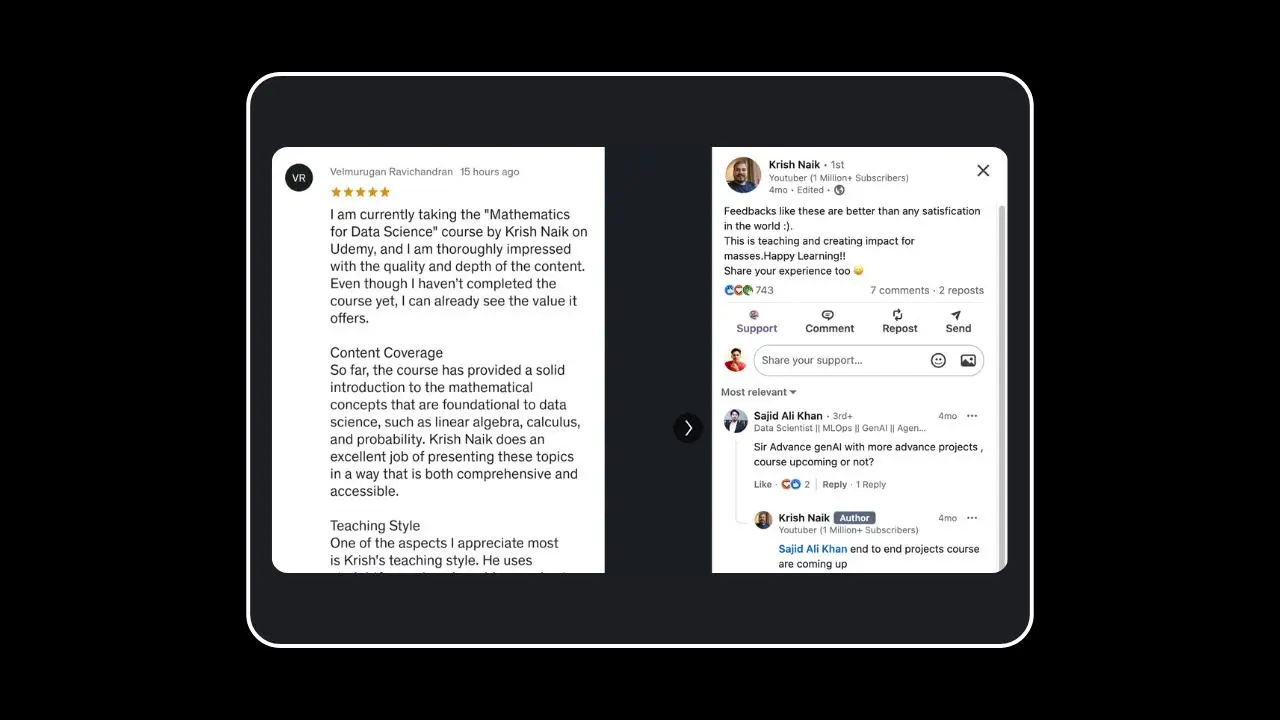Open the Comment action
The height and width of the screenshot is (720, 1280).
click(x=829, y=321)
